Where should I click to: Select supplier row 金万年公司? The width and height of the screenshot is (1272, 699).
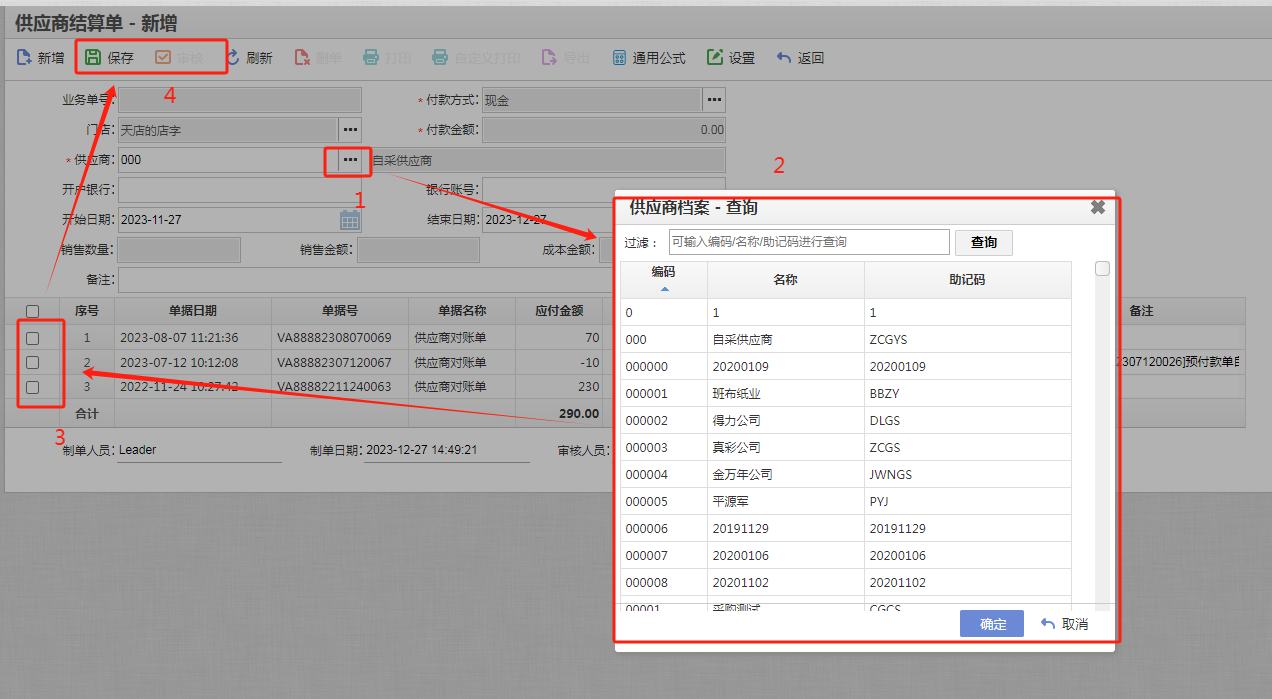(846, 475)
